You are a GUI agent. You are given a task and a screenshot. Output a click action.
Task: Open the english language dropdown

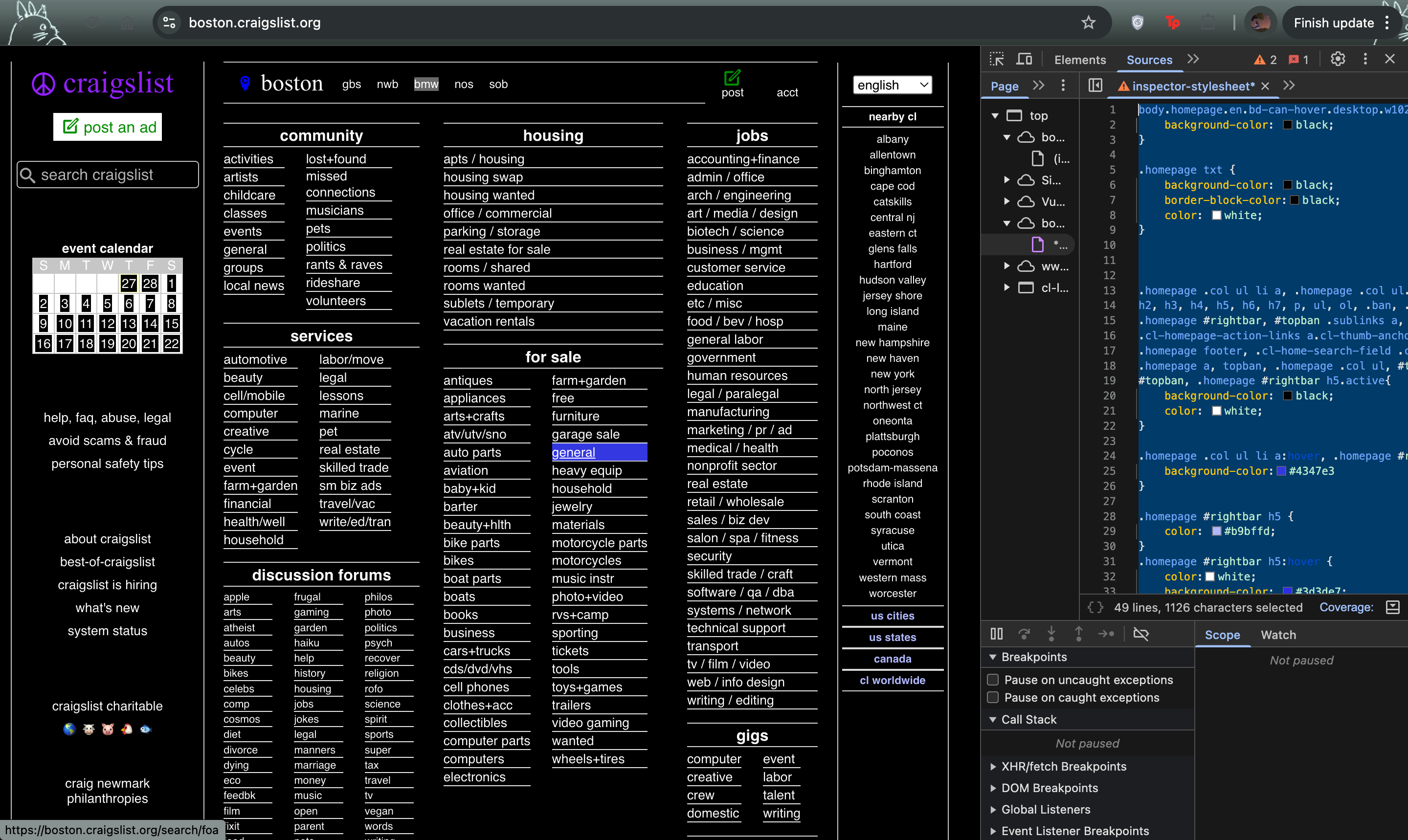pyautogui.click(x=892, y=85)
